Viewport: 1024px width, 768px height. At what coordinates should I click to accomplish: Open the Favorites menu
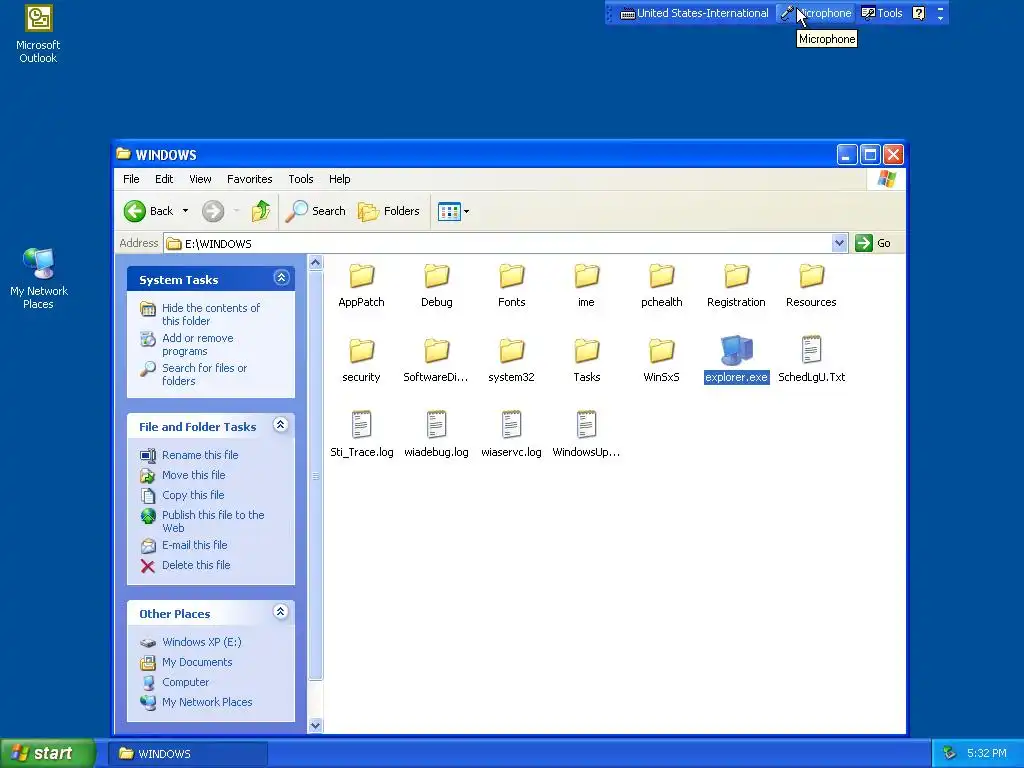(x=249, y=179)
